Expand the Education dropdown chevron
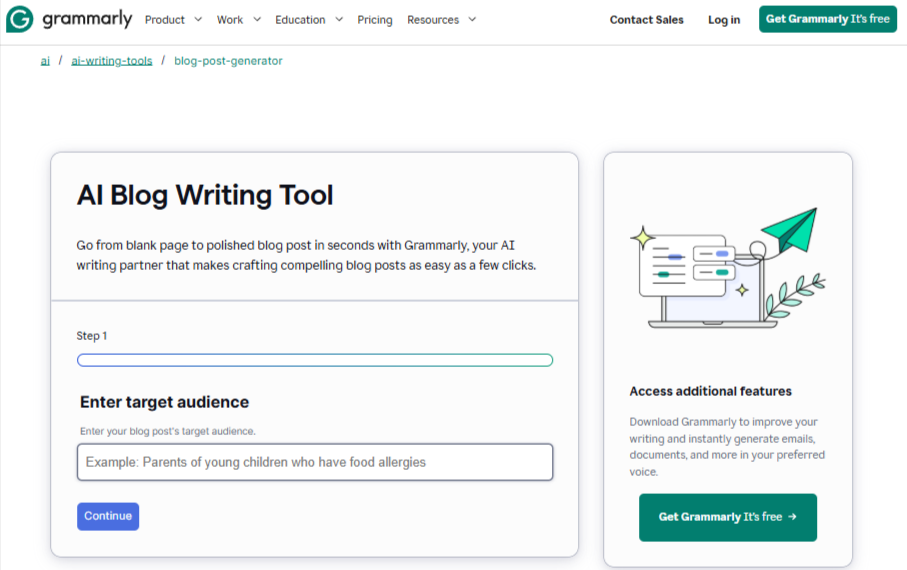 coord(340,19)
